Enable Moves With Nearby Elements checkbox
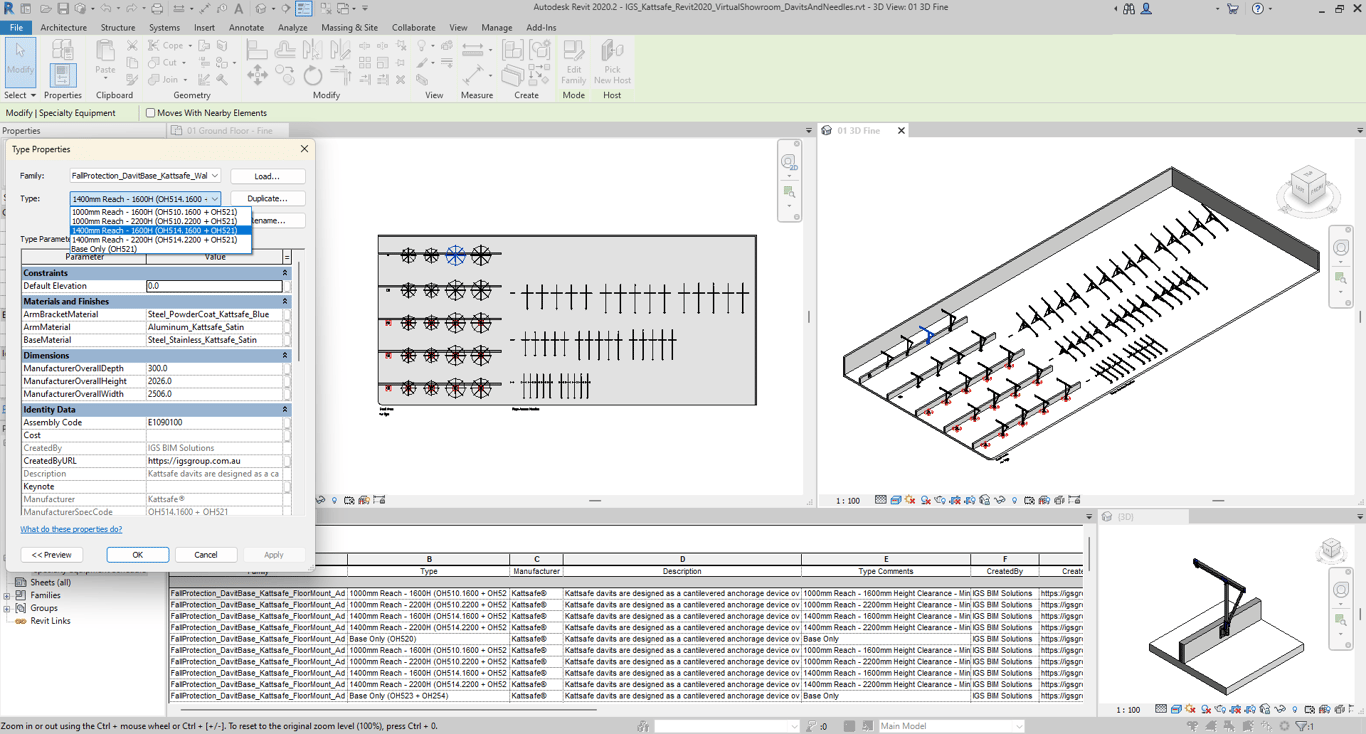 pos(151,113)
